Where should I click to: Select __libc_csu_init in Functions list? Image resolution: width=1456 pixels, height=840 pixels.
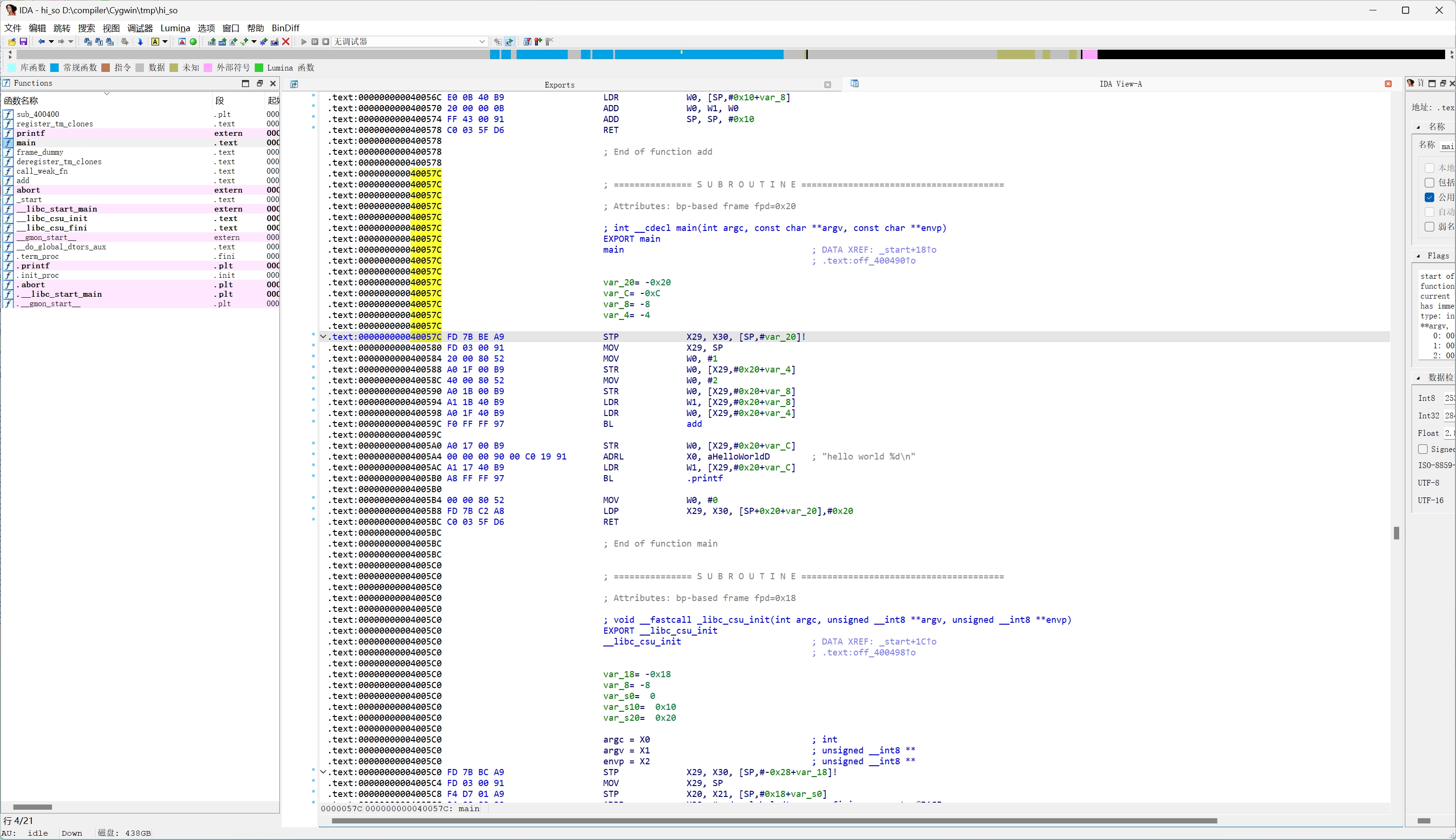pyautogui.click(x=140, y=218)
